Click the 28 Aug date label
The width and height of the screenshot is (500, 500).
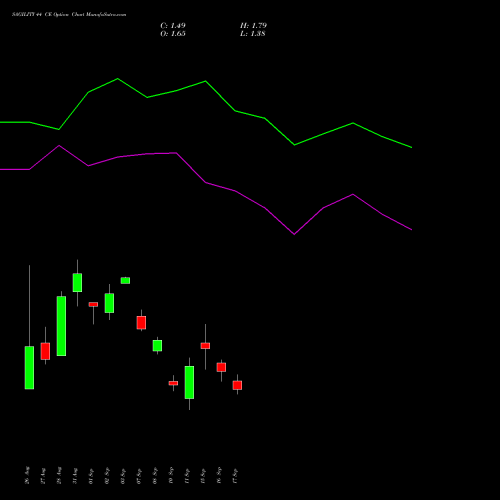pyautogui.click(x=59, y=475)
